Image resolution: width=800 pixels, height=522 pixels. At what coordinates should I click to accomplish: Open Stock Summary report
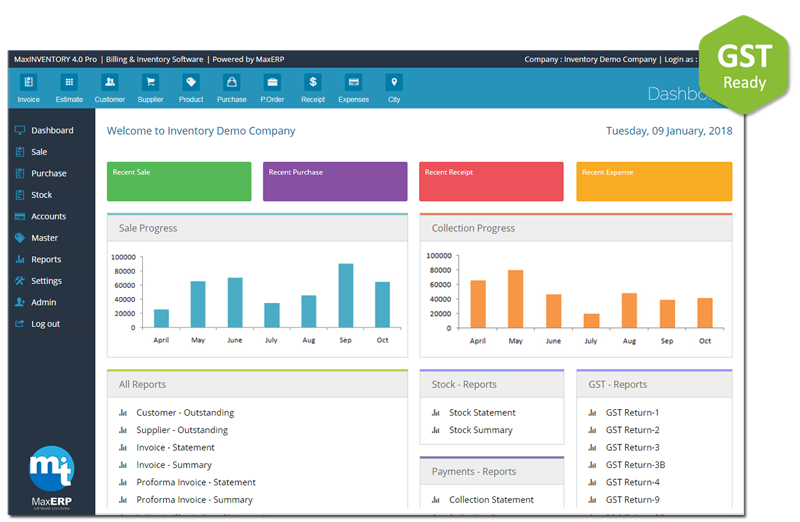pos(481,430)
